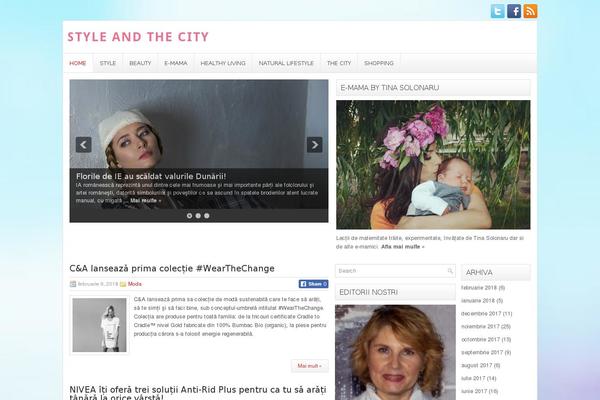Click 'Mai multe' in the slider caption
600x400 pixels.
146,201
